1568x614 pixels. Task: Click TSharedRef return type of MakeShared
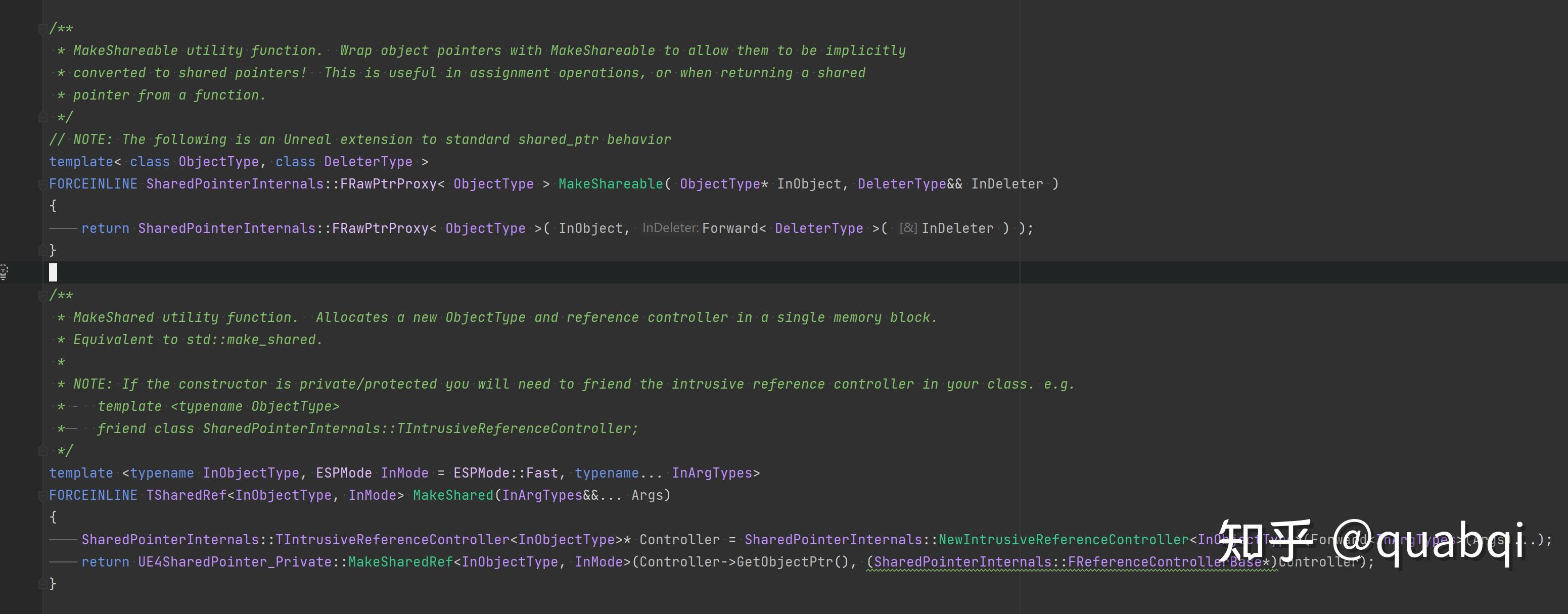[x=186, y=495]
